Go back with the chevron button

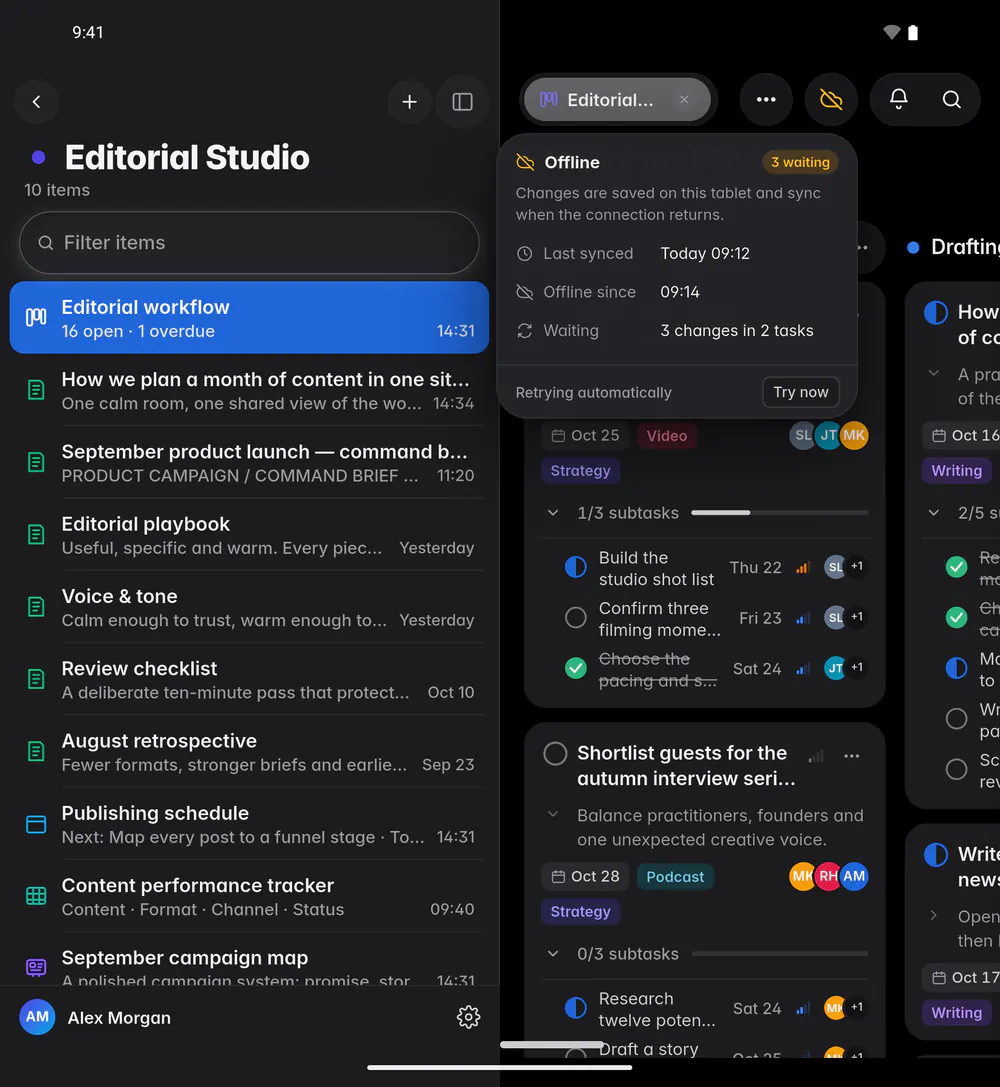(x=36, y=102)
